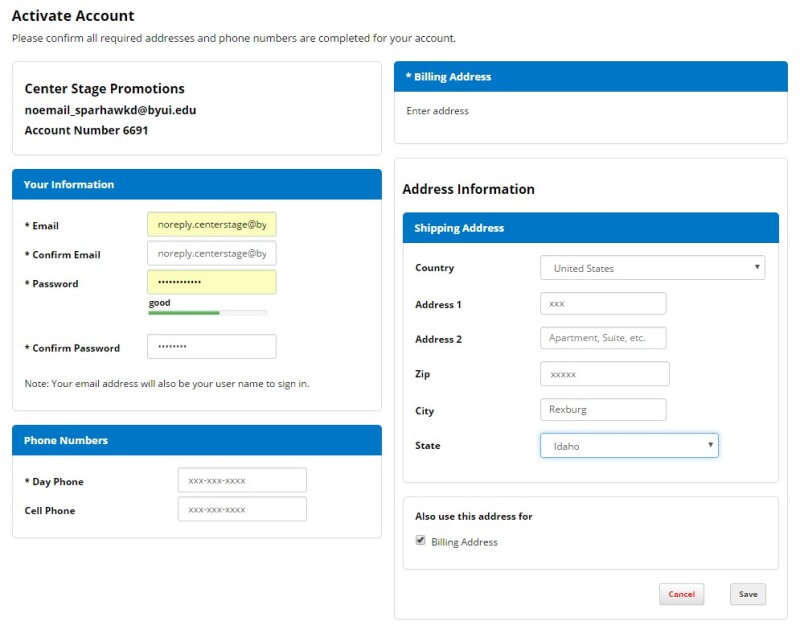This screenshot has width=800, height=630.
Task: Expand the State dropdown showing Idaho
Action: pyautogui.click(x=629, y=446)
